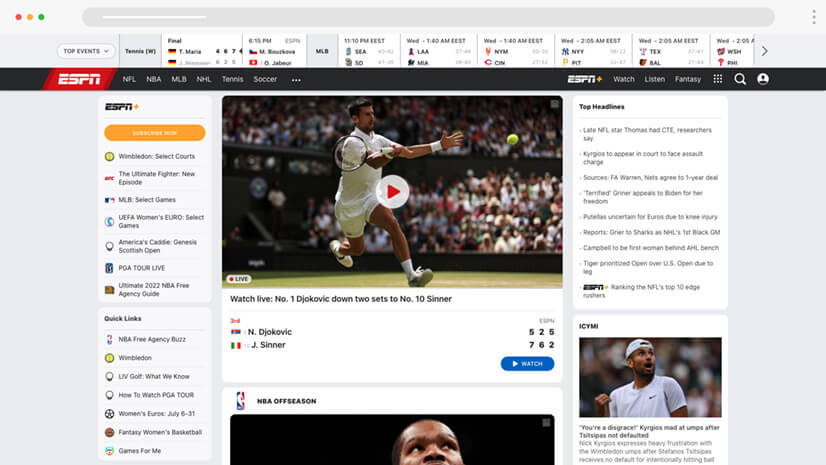
Task: Open the Soccer navigation menu item
Action: 265,79
